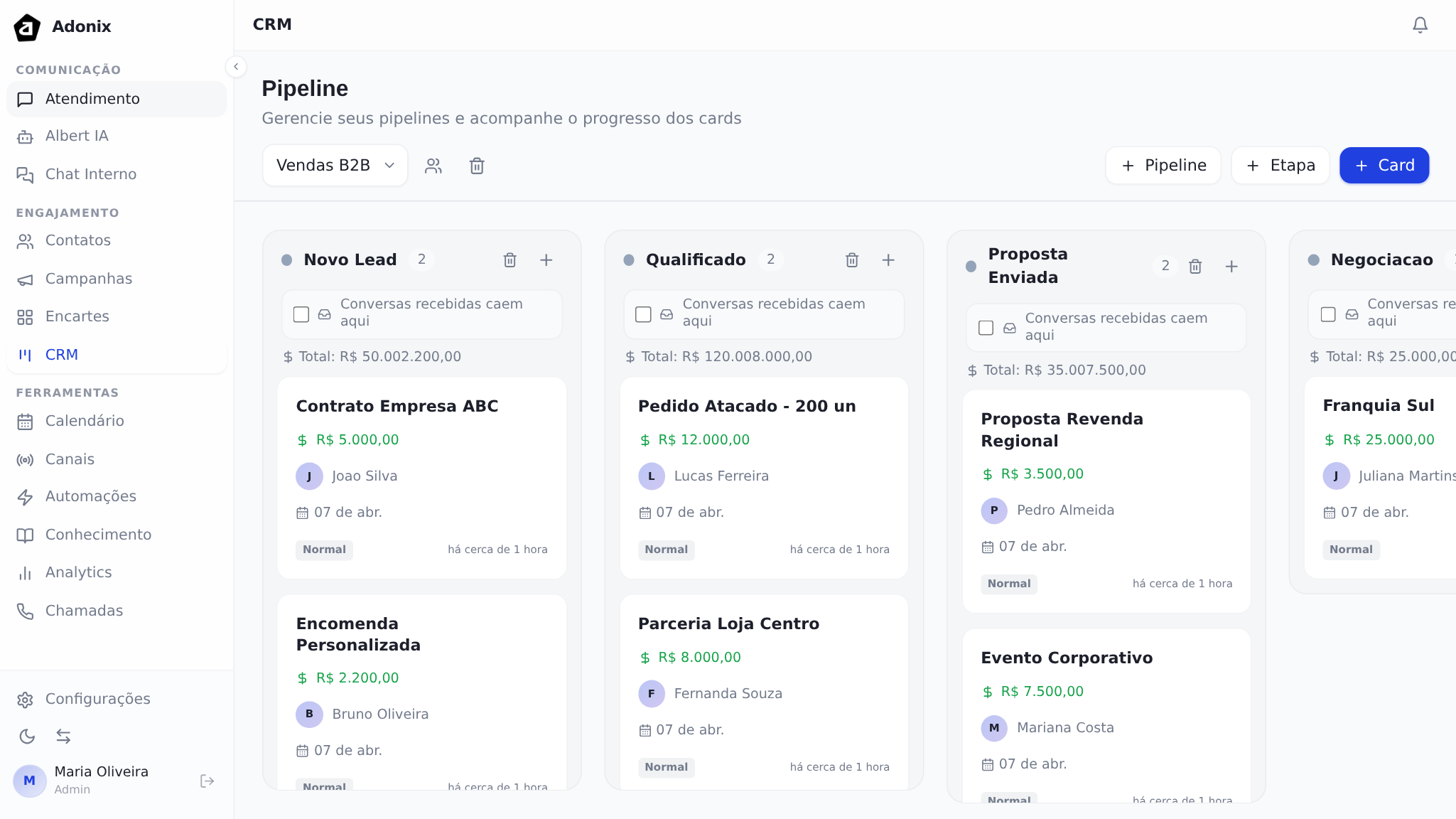1456x819 pixels.
Task: Click the manage pipeline members icon
Action: click(x=433, y=165)
